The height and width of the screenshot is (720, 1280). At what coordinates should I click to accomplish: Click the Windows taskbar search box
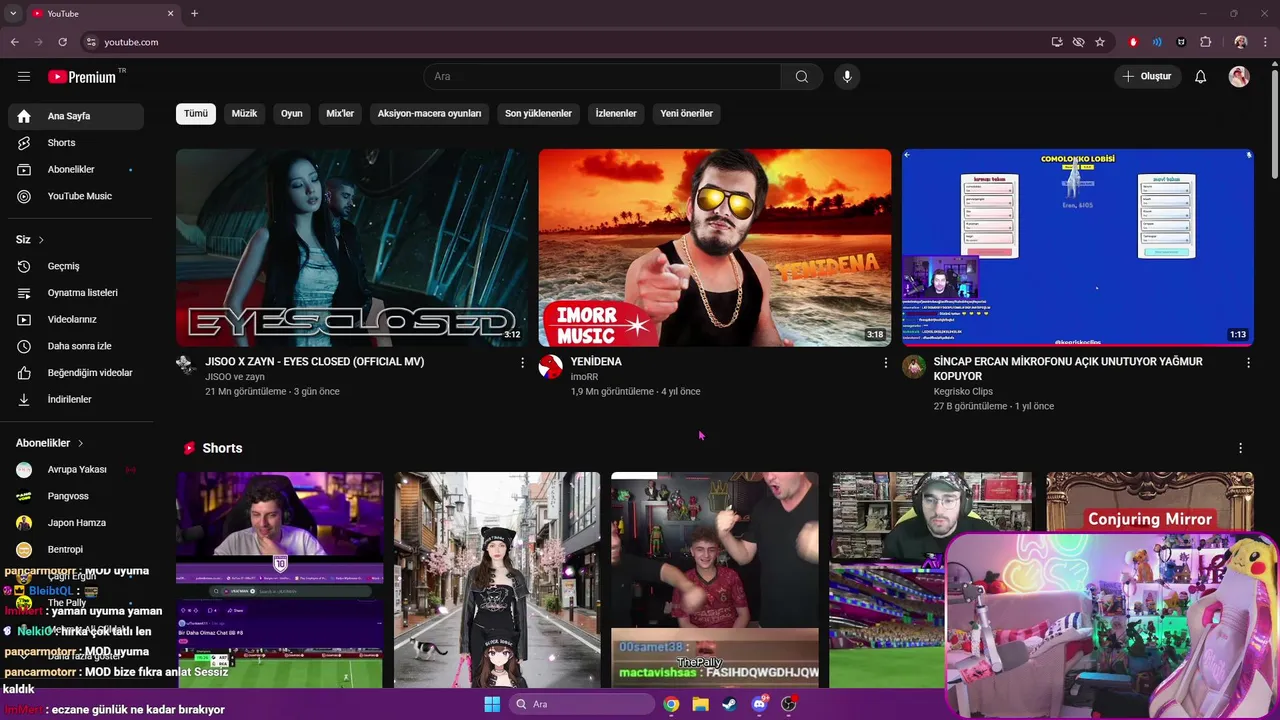tap(582, 704)
